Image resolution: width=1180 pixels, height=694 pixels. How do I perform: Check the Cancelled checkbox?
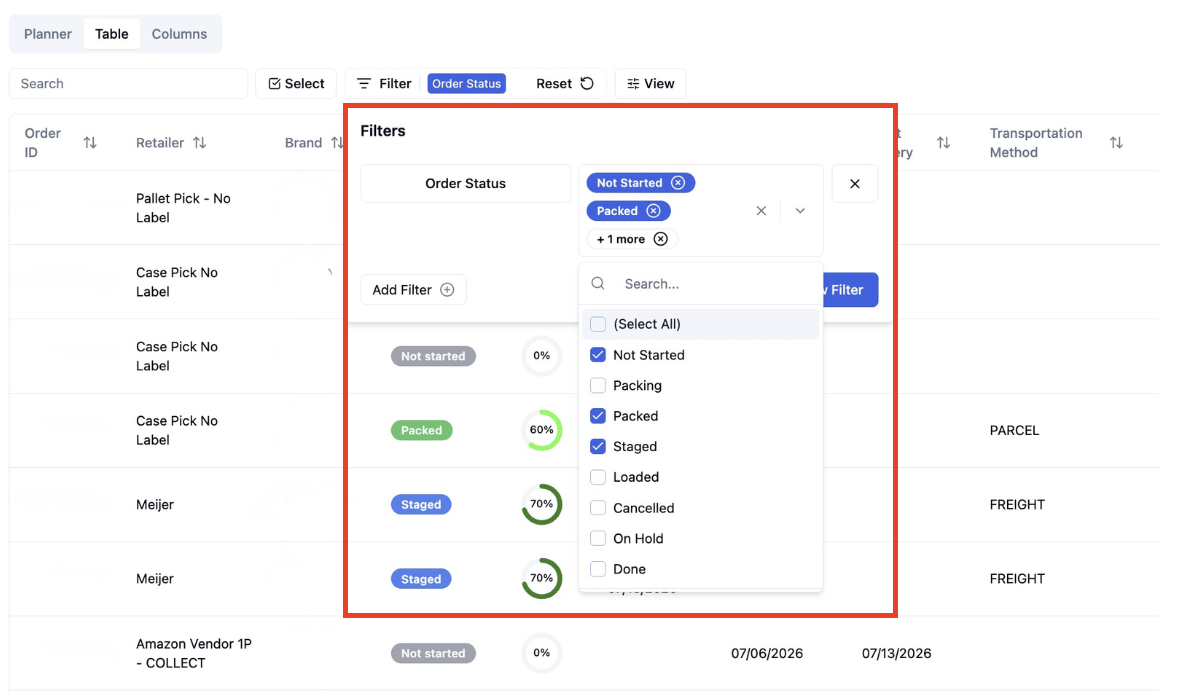[598, 508]
